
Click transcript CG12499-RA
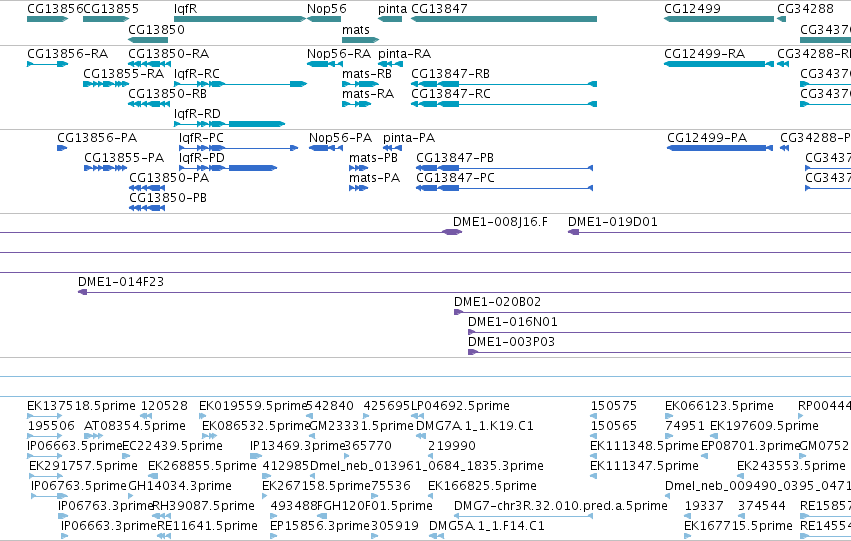click(719, 64)
